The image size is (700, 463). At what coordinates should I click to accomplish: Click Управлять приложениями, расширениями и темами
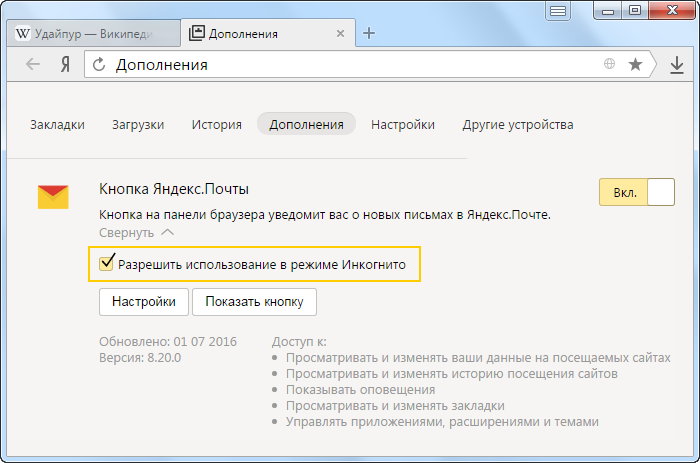[442, 422]
